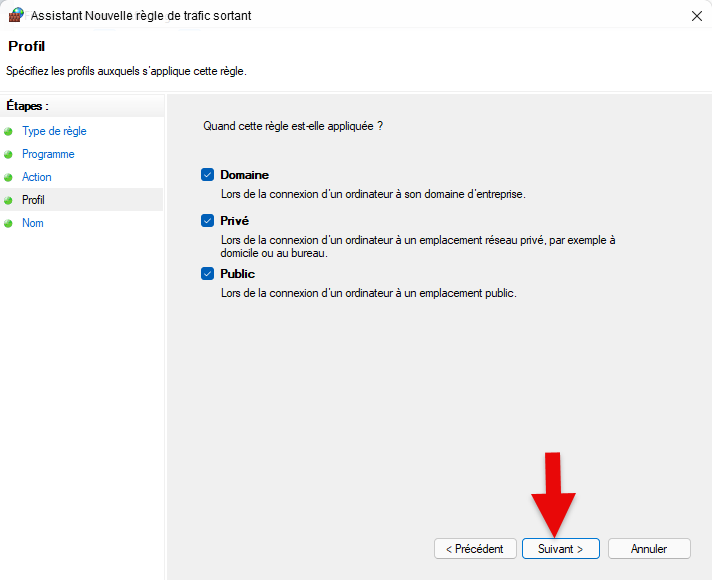Close the rule wizard window
Screen dimensions: 712x580
click(x=697, y=16)
